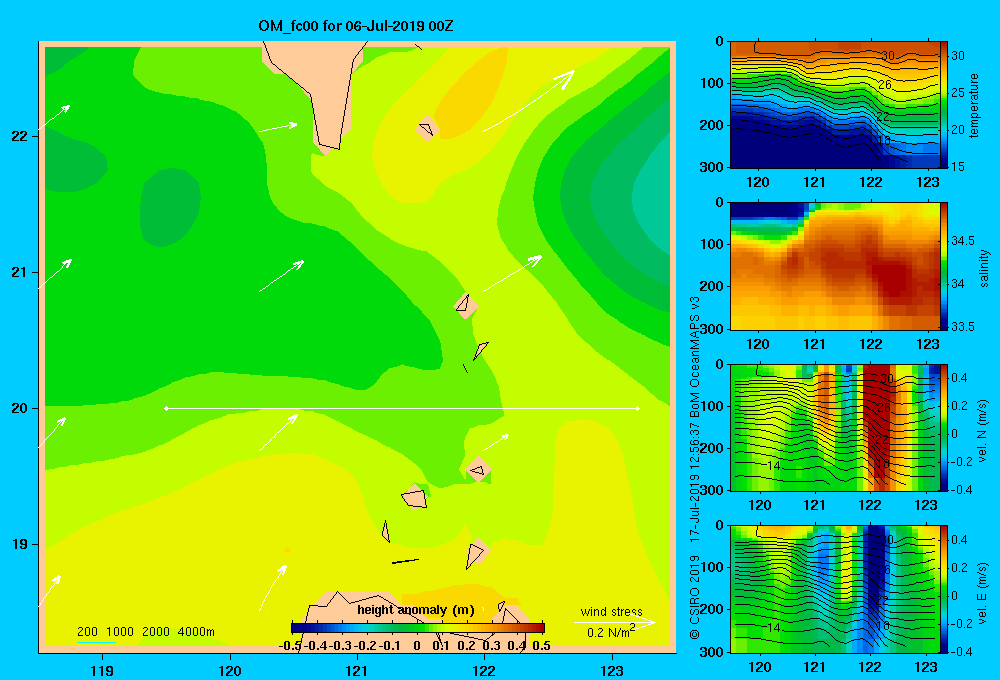The image size is (1000, 680).
Task: Select latitude label 20 on main map axis
Action: click(x=19, y=408)
